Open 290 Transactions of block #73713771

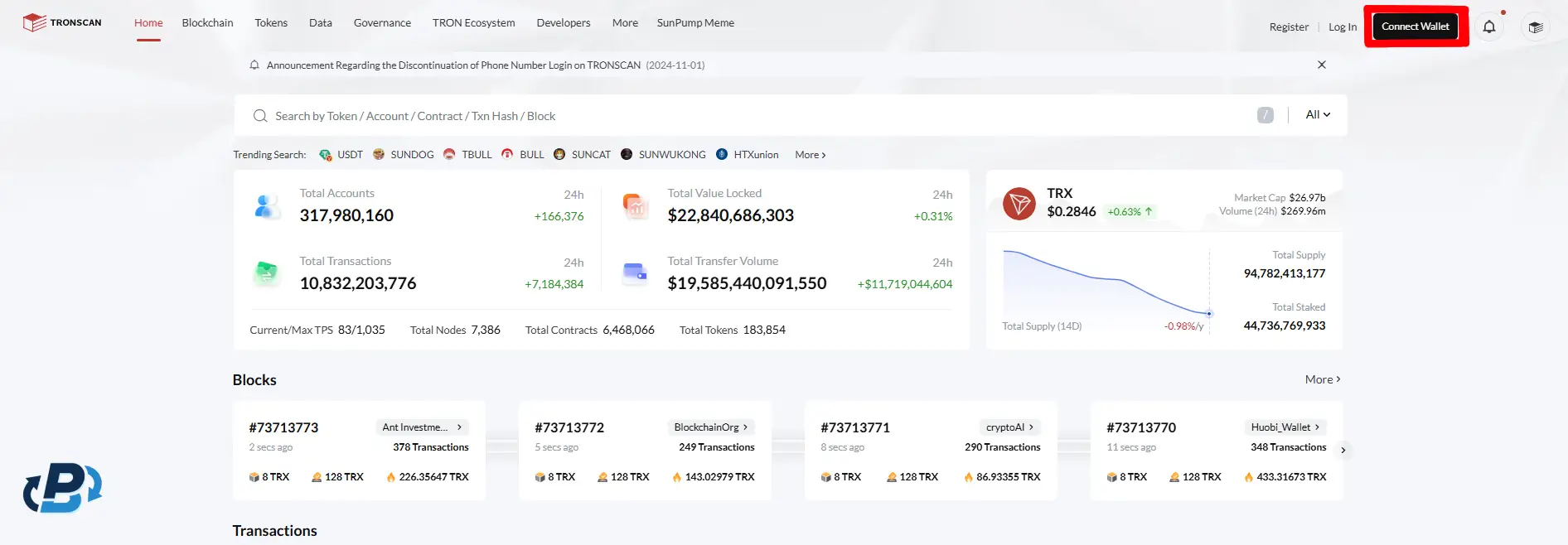tap(1002, 447)
